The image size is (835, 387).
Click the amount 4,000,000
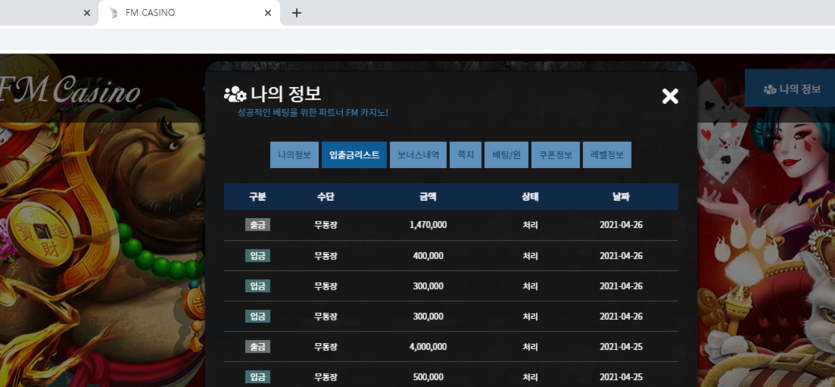[428, 347]
